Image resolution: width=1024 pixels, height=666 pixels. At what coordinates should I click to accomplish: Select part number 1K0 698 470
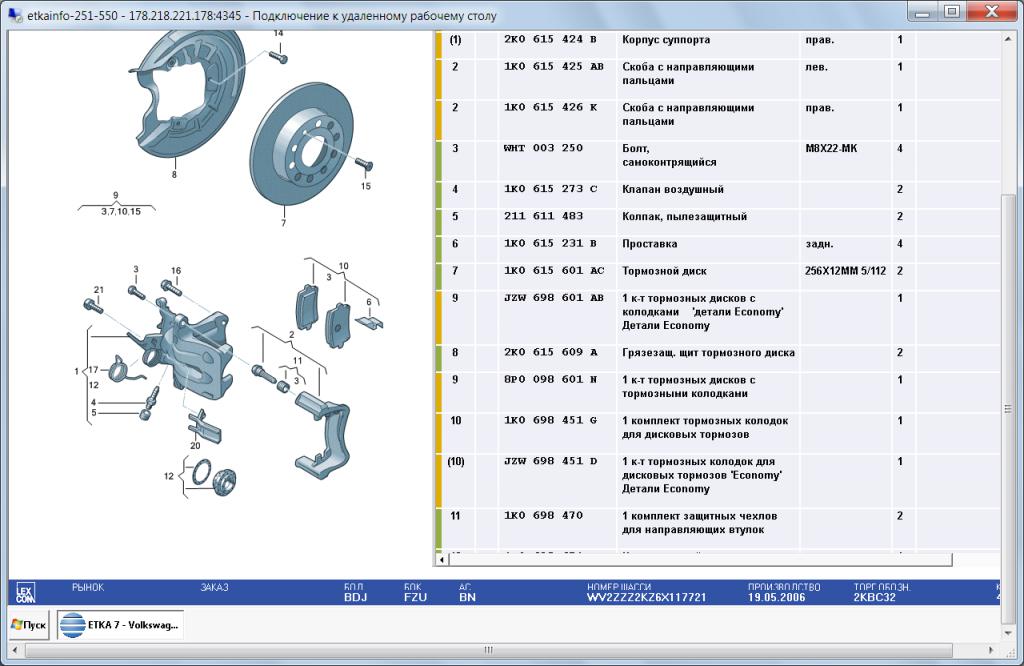coord(543,515)
